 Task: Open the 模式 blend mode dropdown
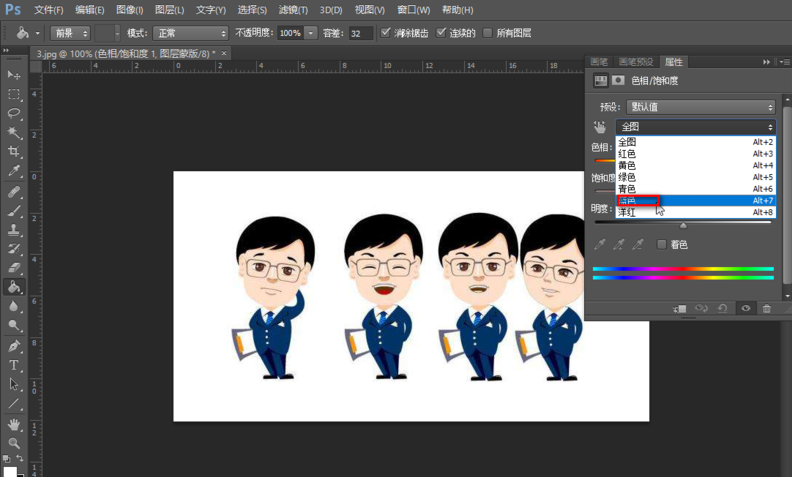(189, 33)
